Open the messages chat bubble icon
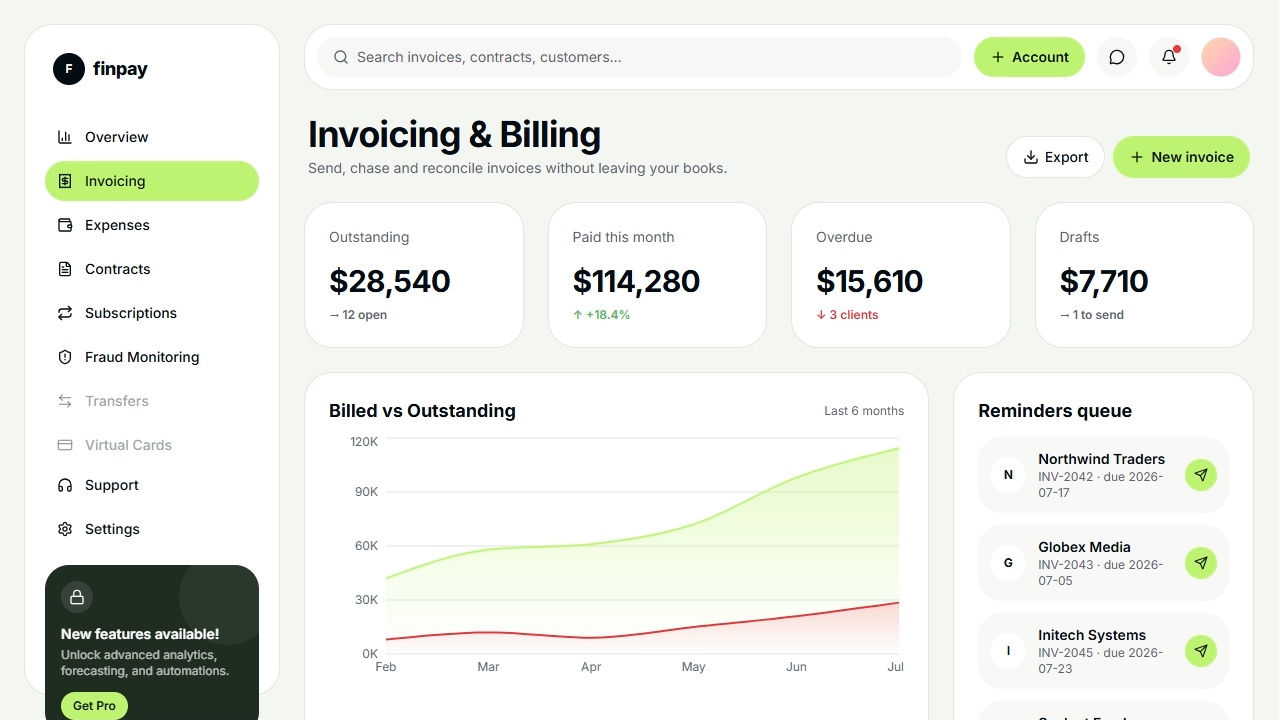The width and height of the screenshot is (1280, 720). pos(1117,57)
